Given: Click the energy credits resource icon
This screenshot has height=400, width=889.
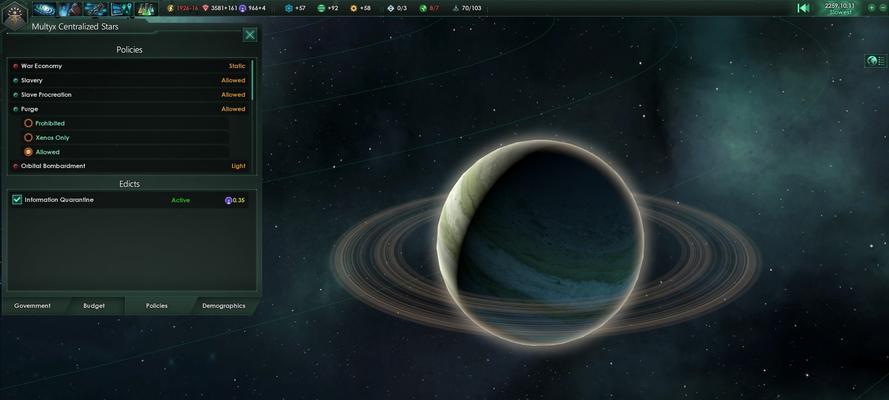Looking at the screenshot, I should 171,8.
